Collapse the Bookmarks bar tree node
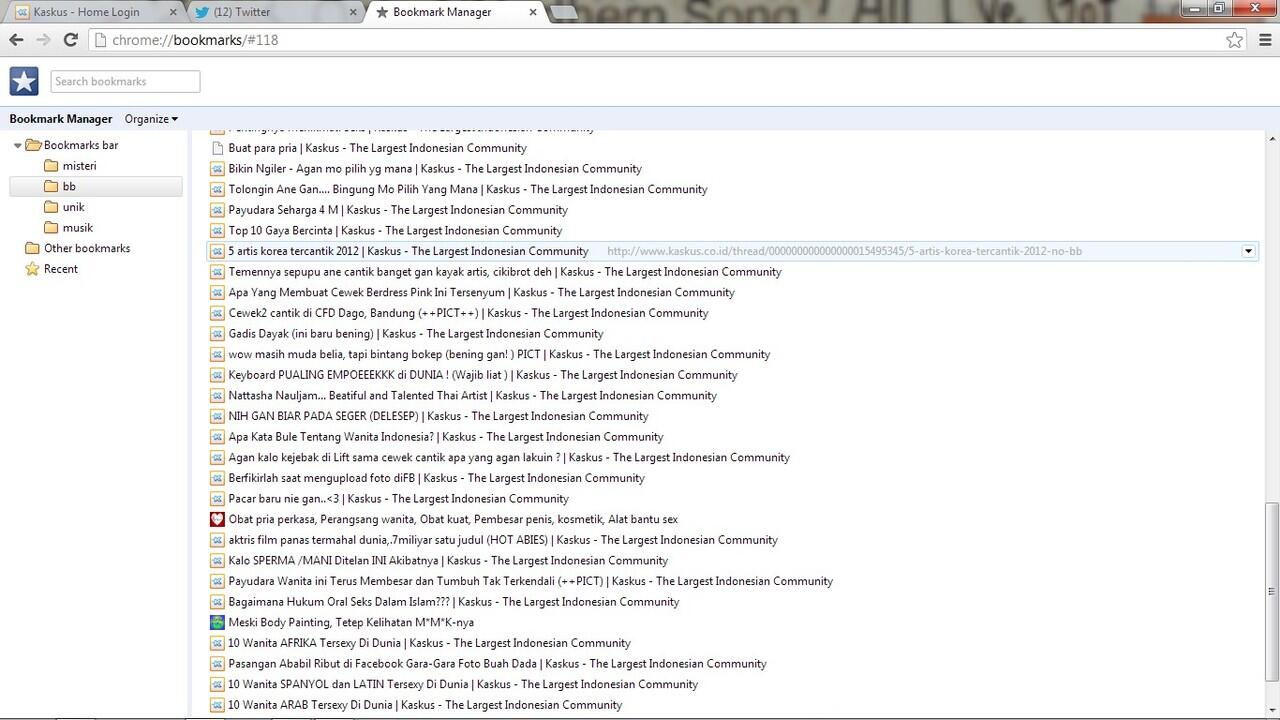This screenshot has width=1280, height=720. click(18, 146)
